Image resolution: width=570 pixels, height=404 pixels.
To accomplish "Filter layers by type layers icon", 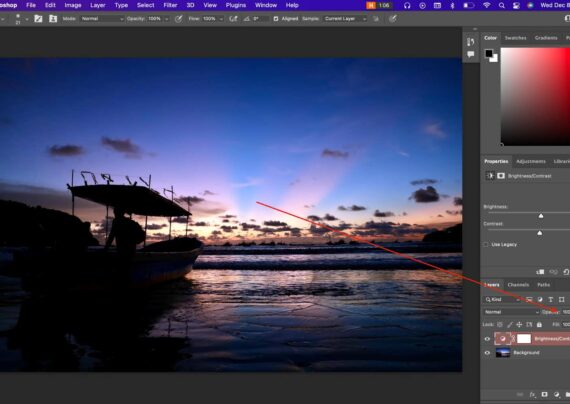I will [551, 299].
